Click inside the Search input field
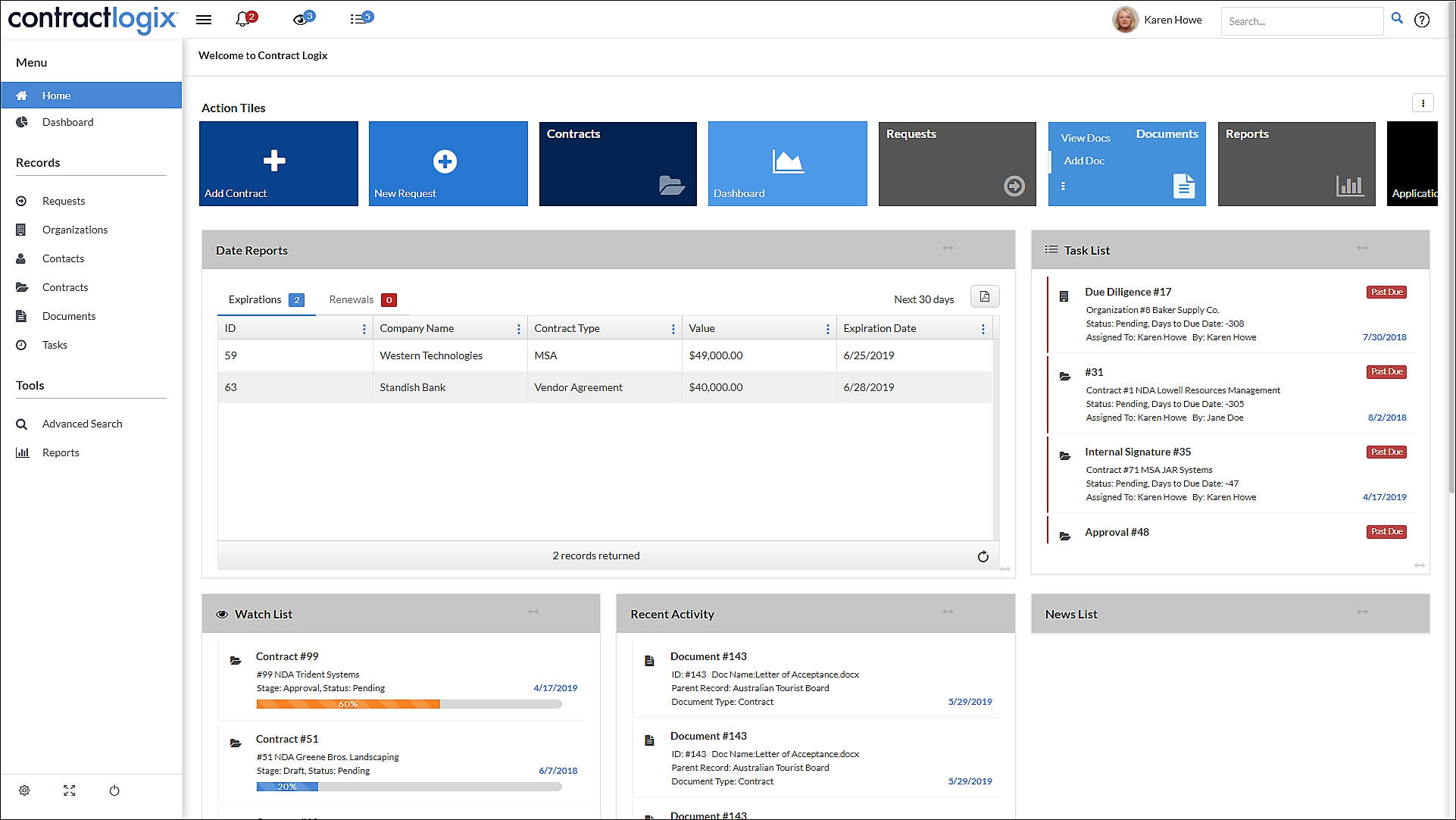This screenshot has height=820, width=1456. click(1301, 20)
